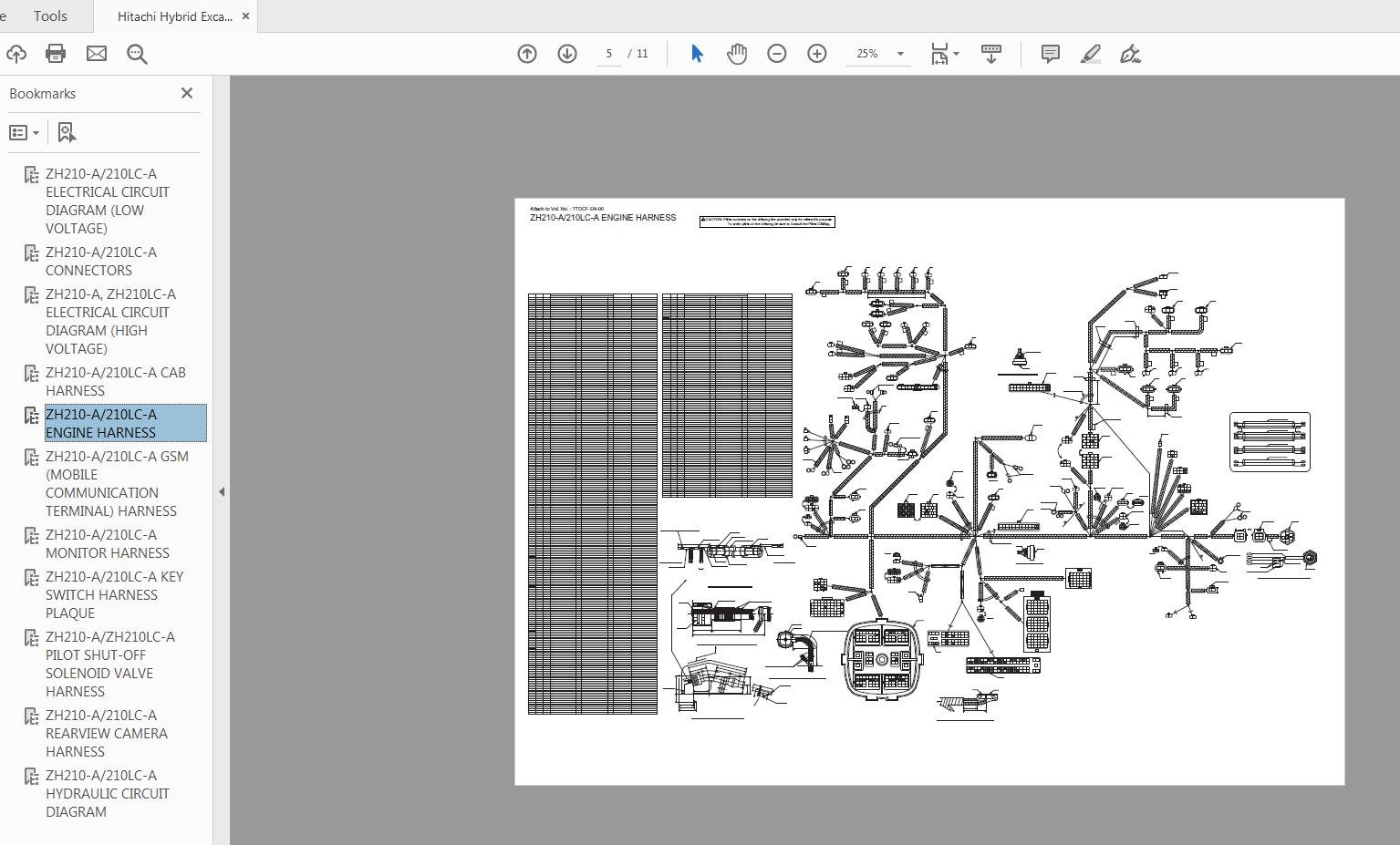Screen dimensions: 1400x845
Task: Jump to ZH210-A/210LC-A MONITOR HARNESS bookmark
Action: tap(107, 543)
